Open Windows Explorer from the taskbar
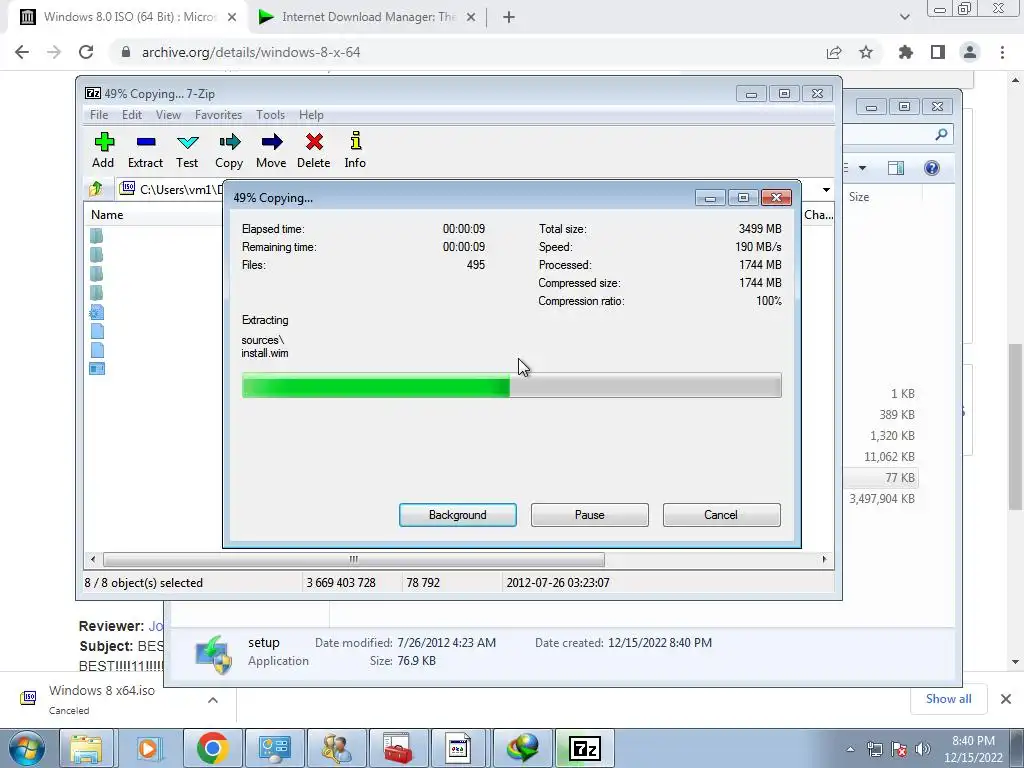The height and width of the screenshot is (768, 1024). [86, 748]
